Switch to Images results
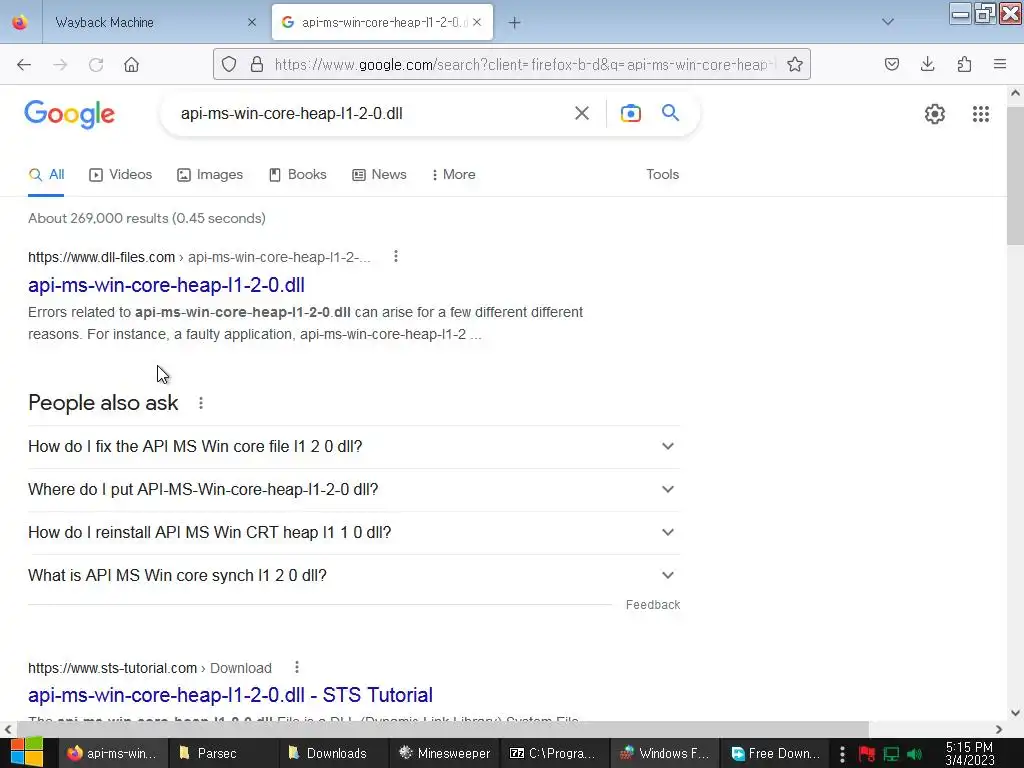1024x768 pixels. point(210,174)
